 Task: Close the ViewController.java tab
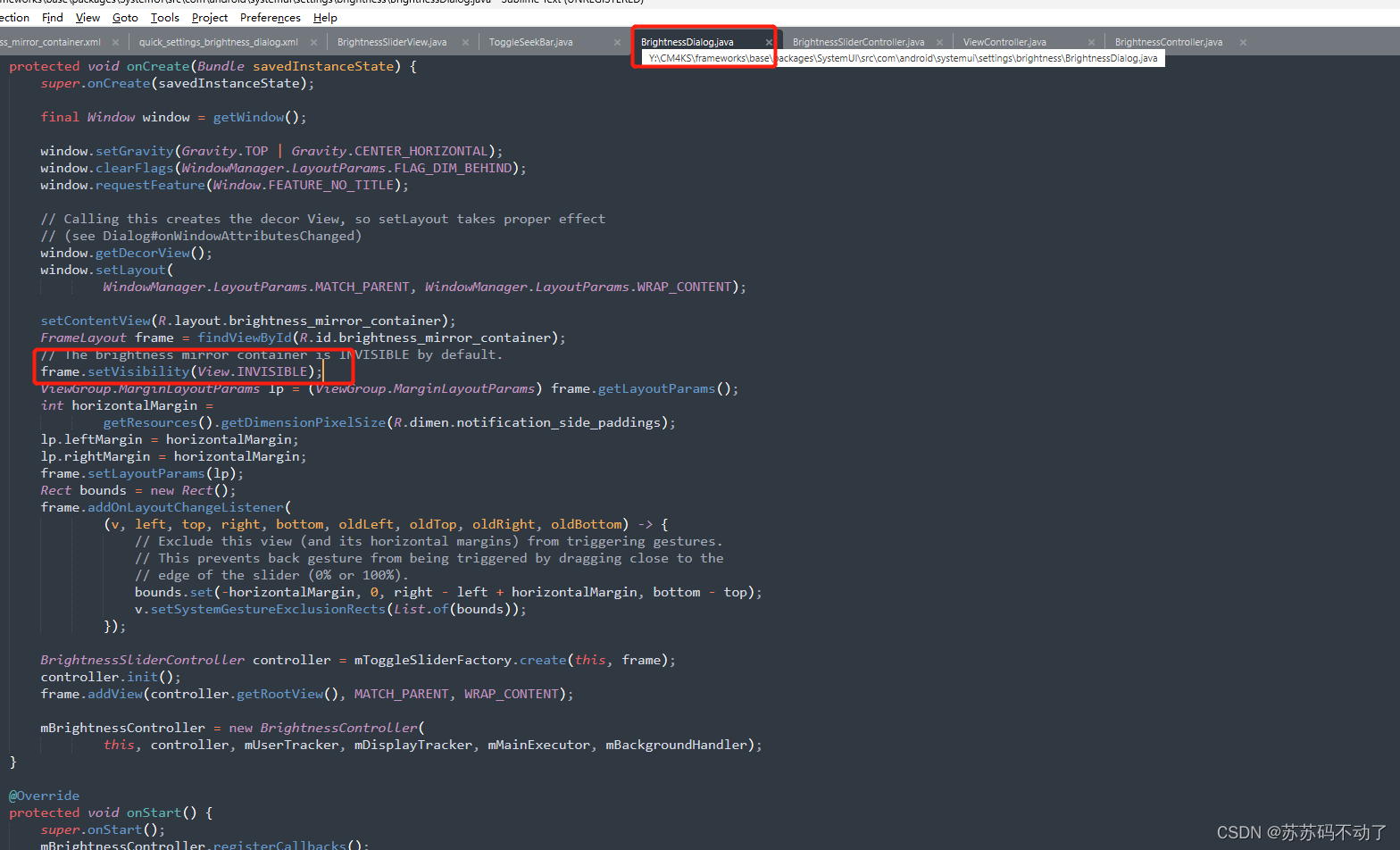click(1091, 42)
